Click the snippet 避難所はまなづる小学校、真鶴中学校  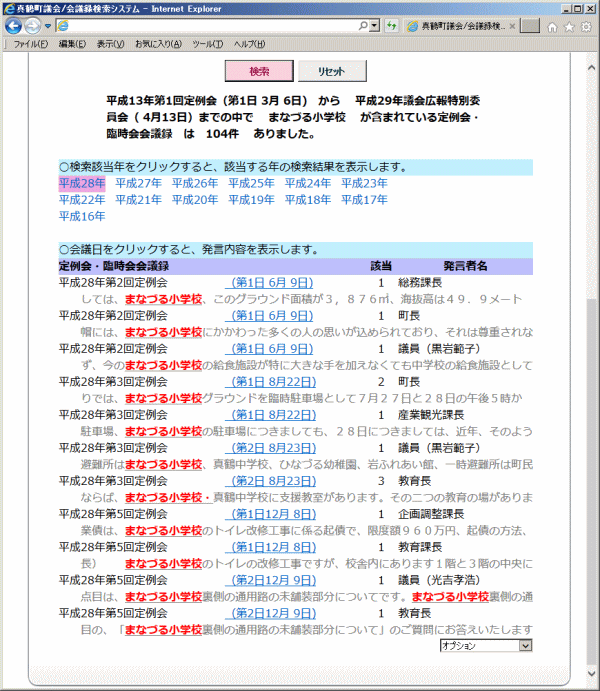pyautogui.click(x=307, y=464)
